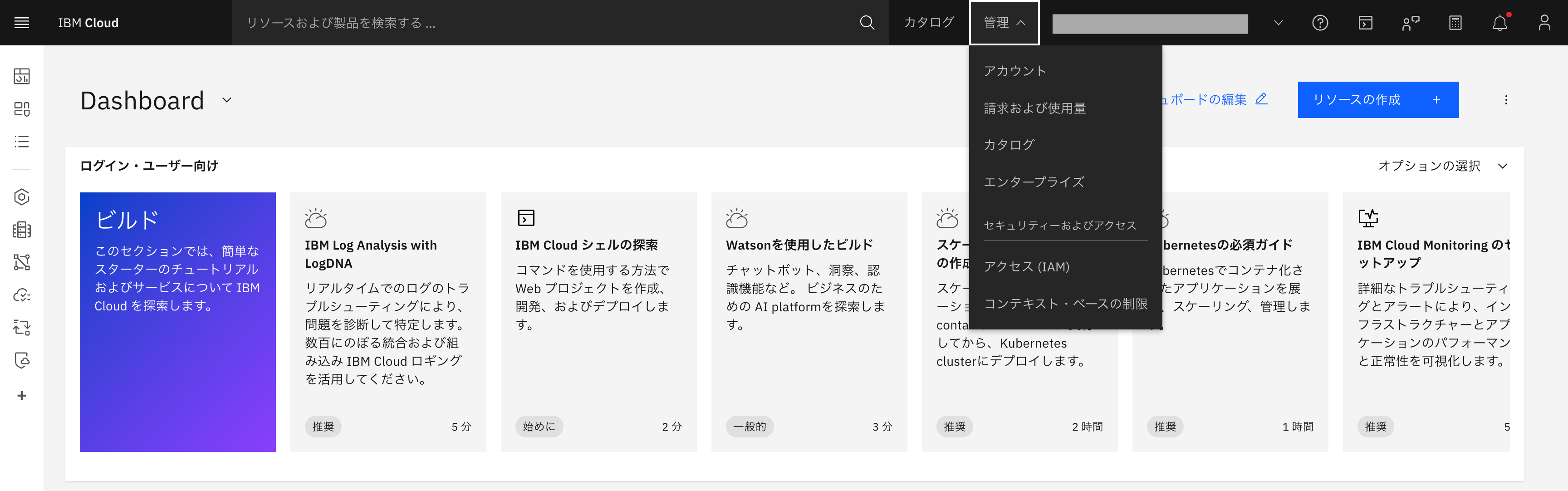Open the dashboard icon in left sidebar
1568x491 pixels.
[x=22, y=76]
